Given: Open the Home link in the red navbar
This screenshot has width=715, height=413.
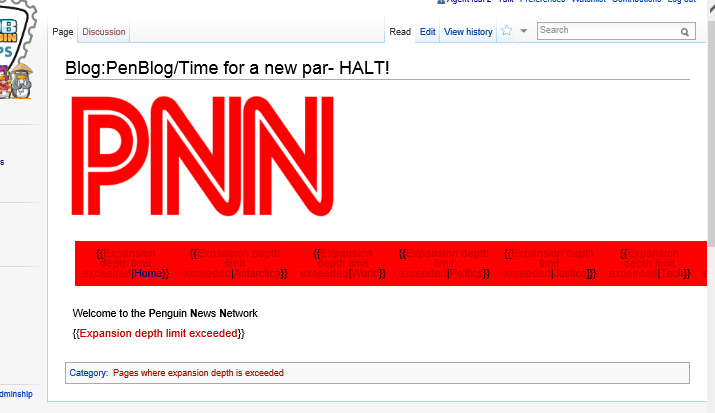Looking at the screenshot, I should tap(148, 274).
